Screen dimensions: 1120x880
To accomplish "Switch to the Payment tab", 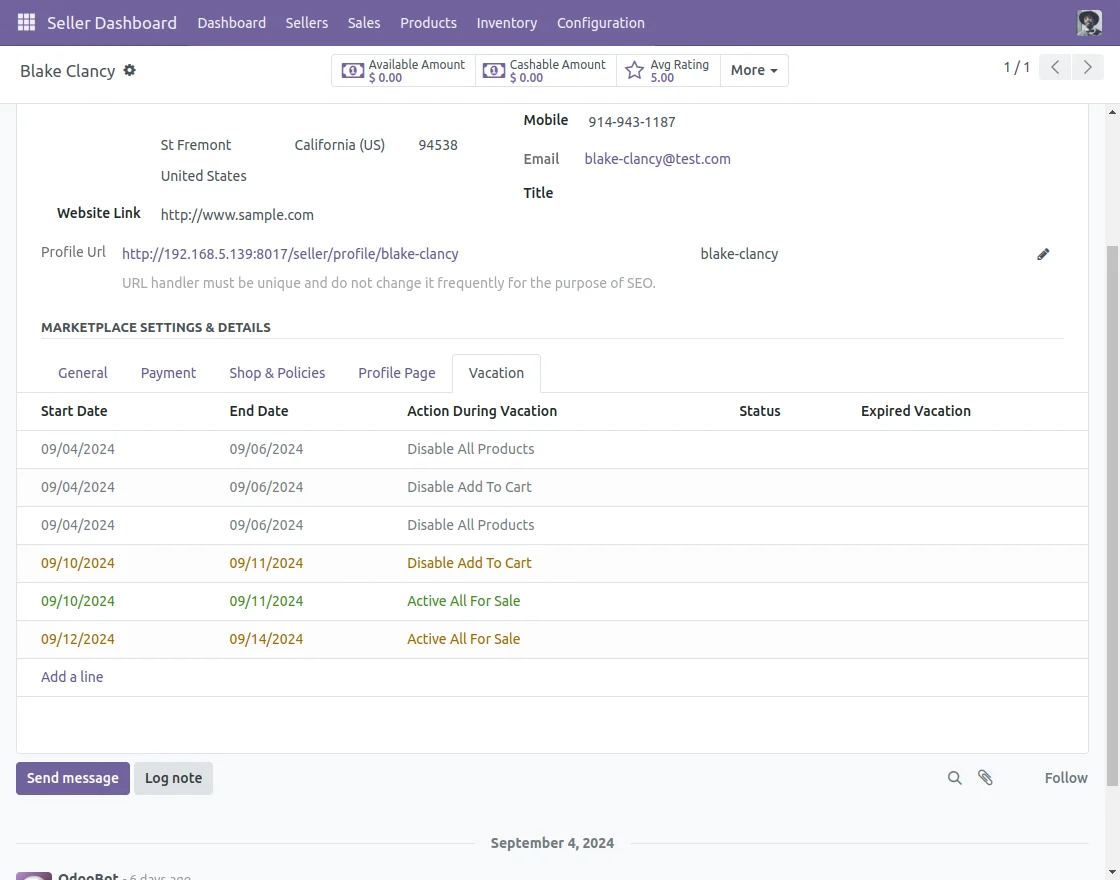I will click(x=168, y=373).
